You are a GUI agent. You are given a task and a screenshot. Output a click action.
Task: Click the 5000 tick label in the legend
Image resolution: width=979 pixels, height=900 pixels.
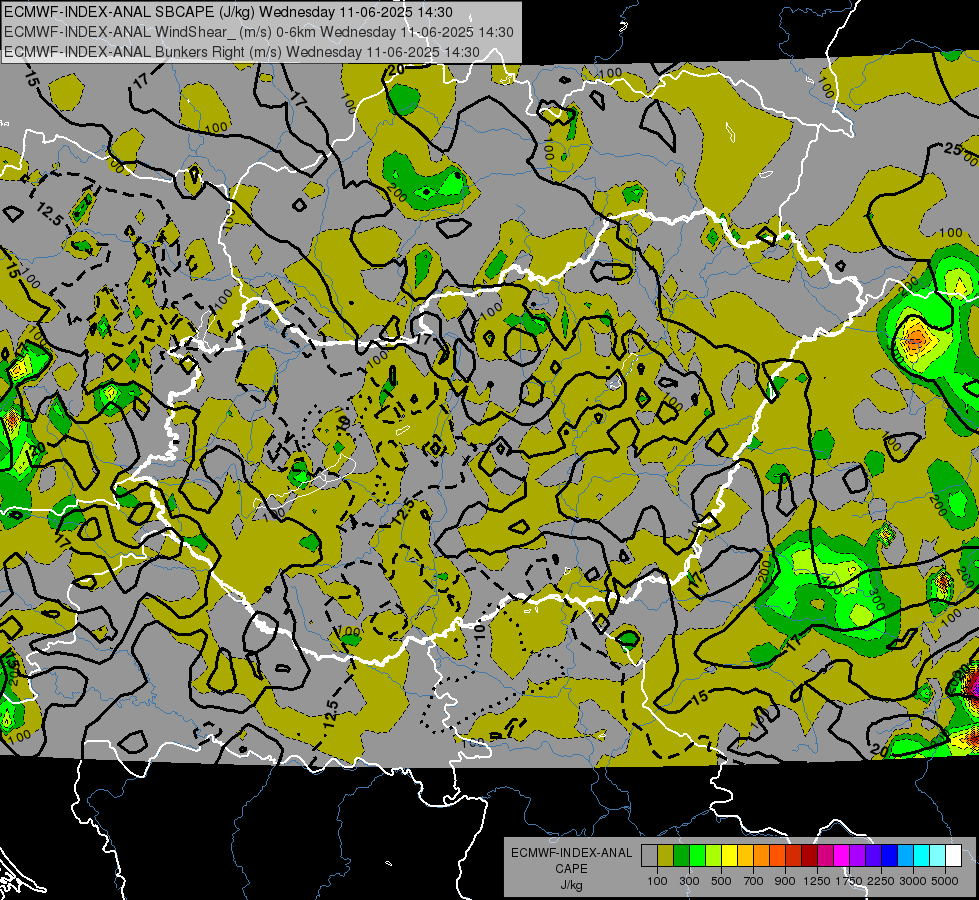click(945, 881)
